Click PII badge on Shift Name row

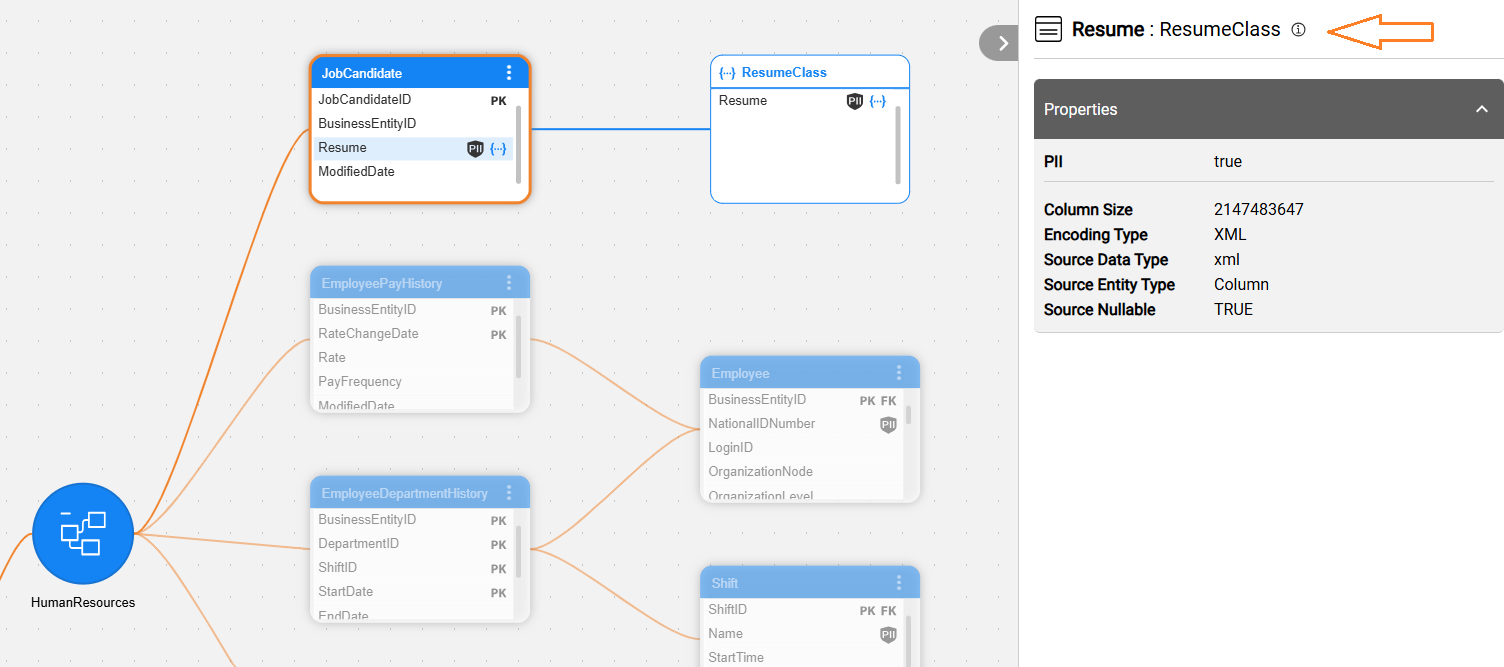coord(888,635)
